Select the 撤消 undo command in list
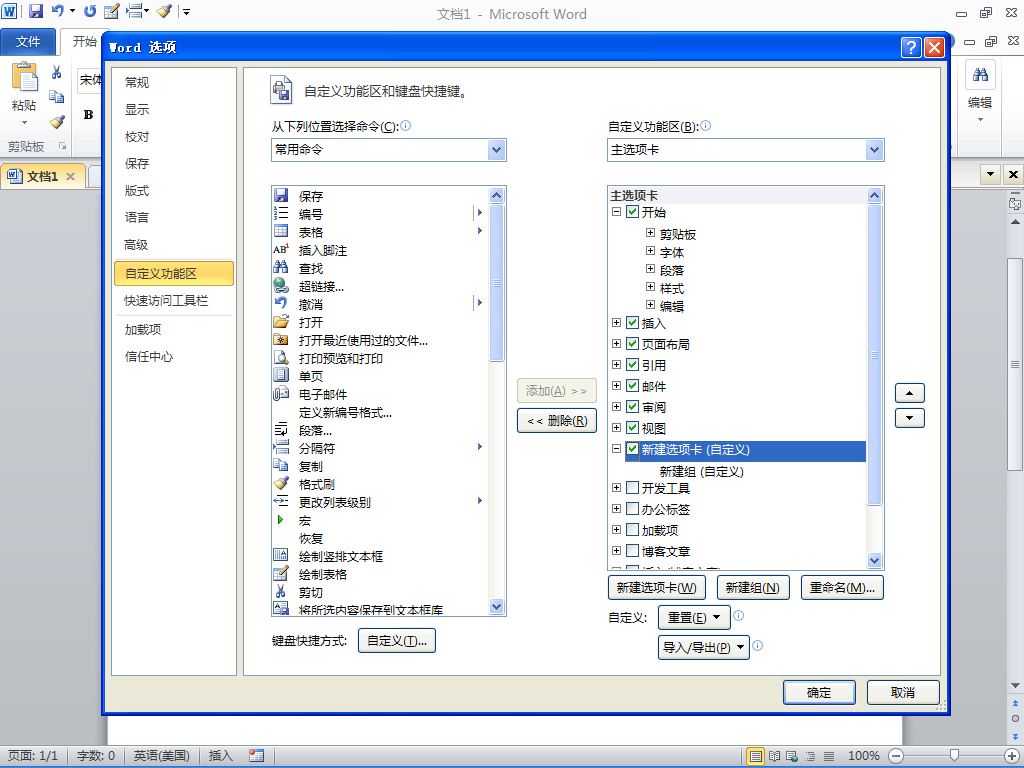Screen dimensions: 1024x768 pos(379,304)
